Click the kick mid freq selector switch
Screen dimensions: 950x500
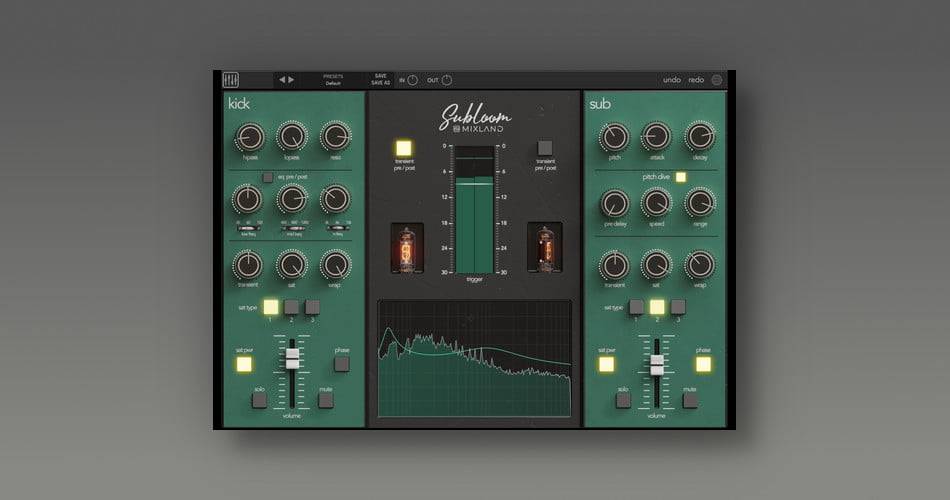click(294, 228)
